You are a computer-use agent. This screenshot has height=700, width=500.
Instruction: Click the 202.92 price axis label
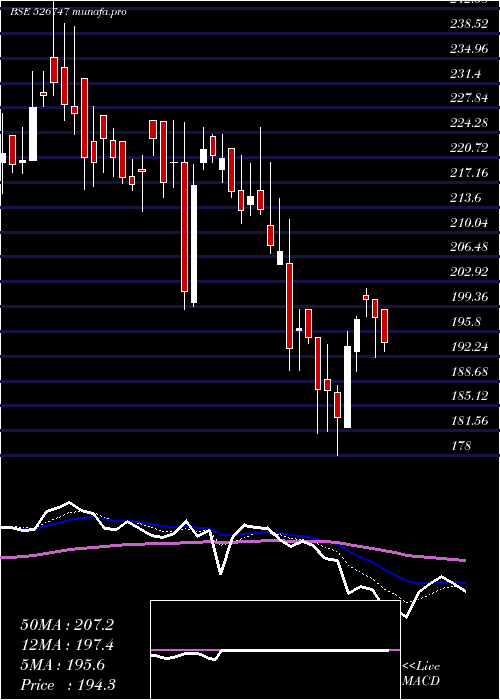[469, 272]
